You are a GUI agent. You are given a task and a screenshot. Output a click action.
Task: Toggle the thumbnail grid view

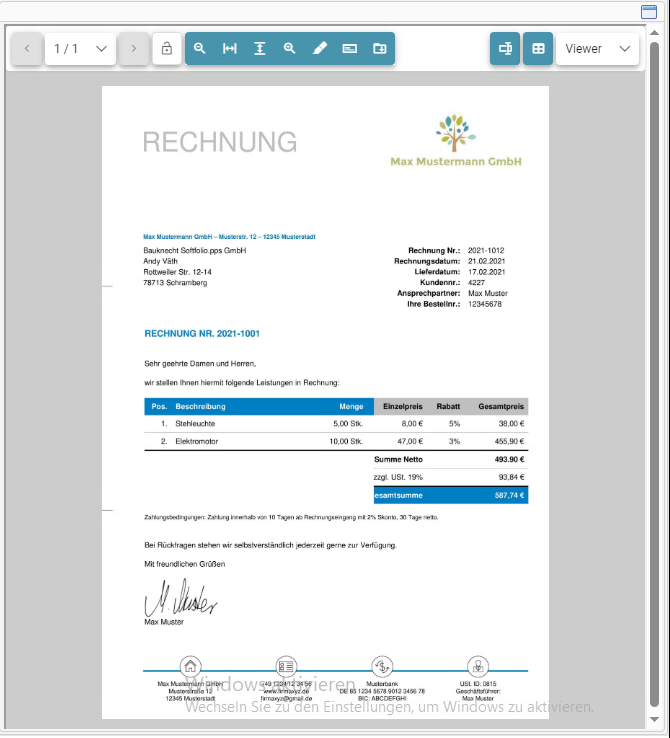pyautogui.click(x=538, y=48)
